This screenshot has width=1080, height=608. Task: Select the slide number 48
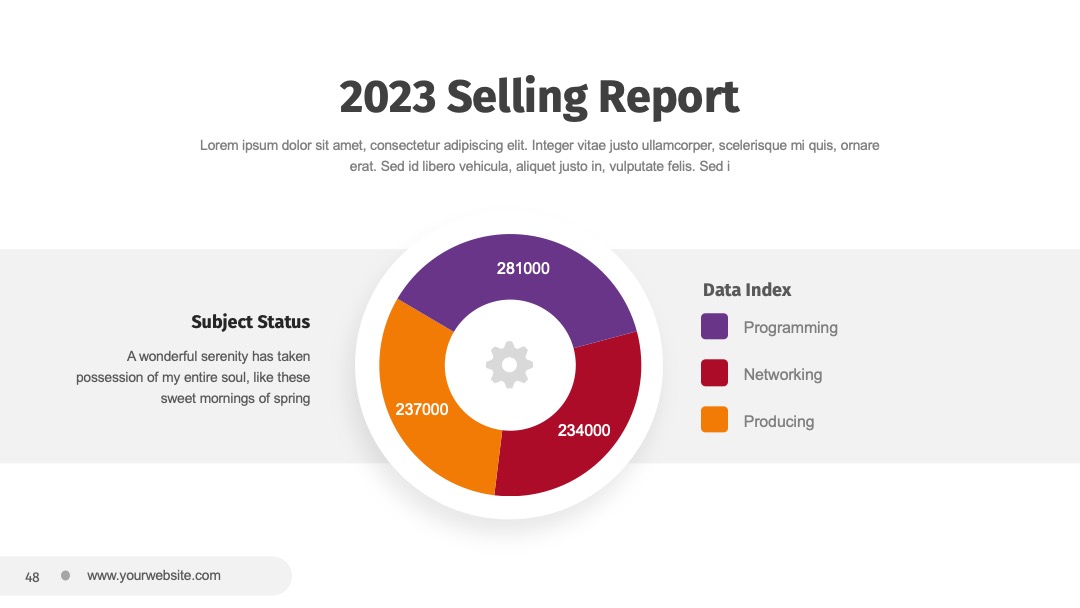point(32,577)
